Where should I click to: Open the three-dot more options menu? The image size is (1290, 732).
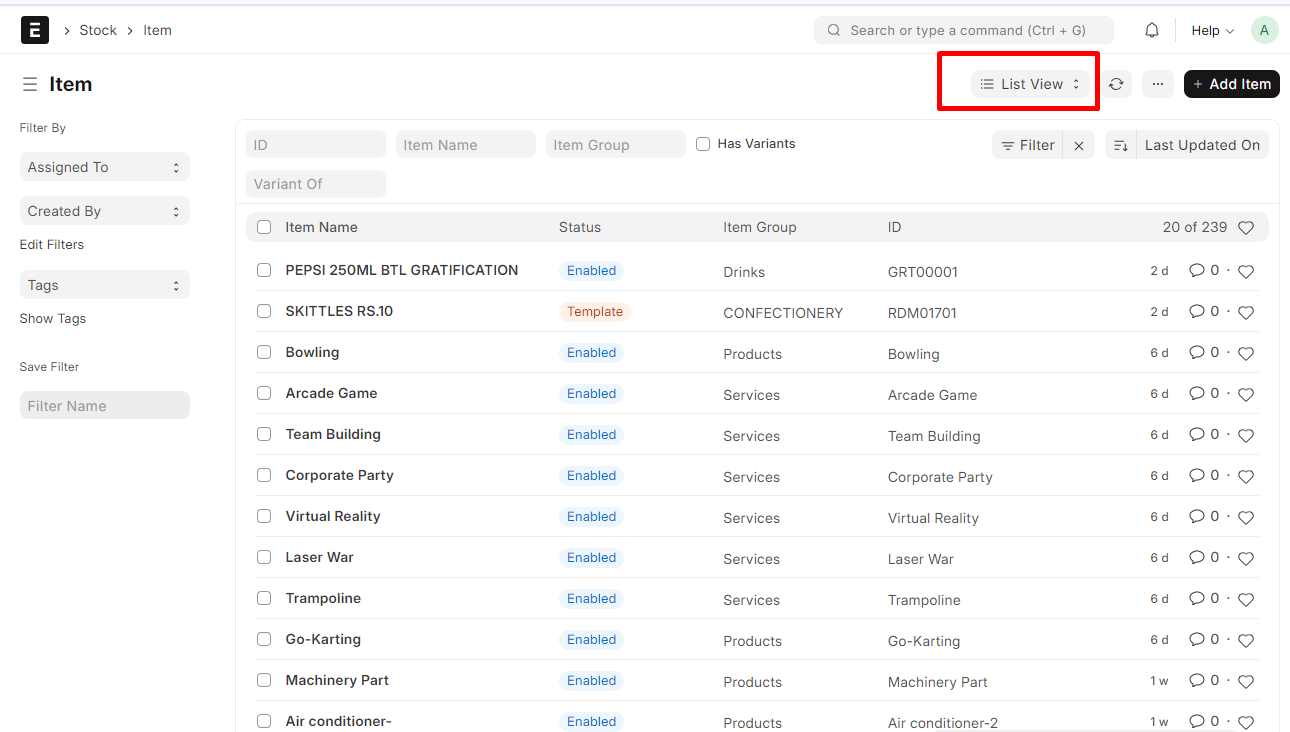coord(1157,85)
